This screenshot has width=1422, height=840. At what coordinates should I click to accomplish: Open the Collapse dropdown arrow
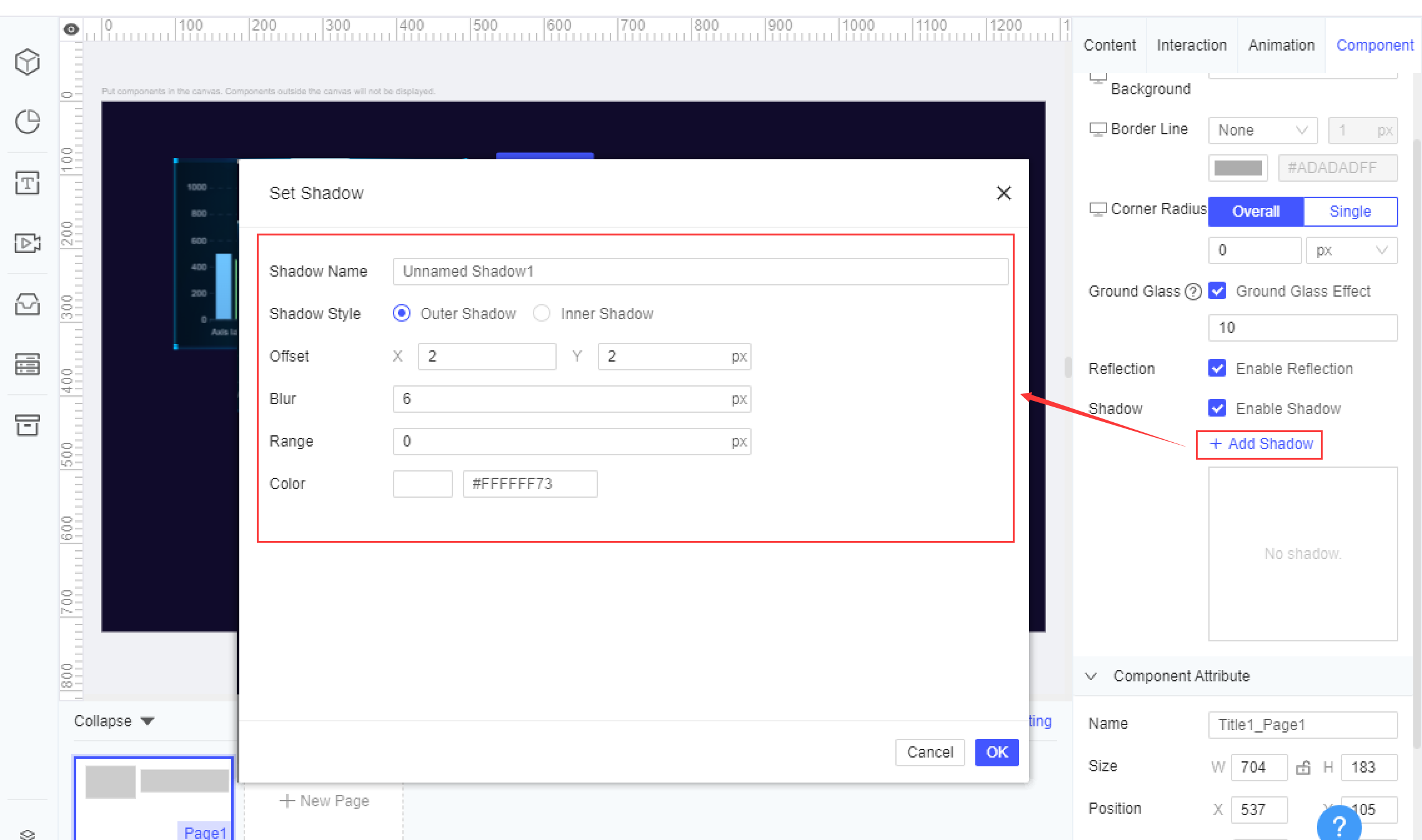click(147, 721)
